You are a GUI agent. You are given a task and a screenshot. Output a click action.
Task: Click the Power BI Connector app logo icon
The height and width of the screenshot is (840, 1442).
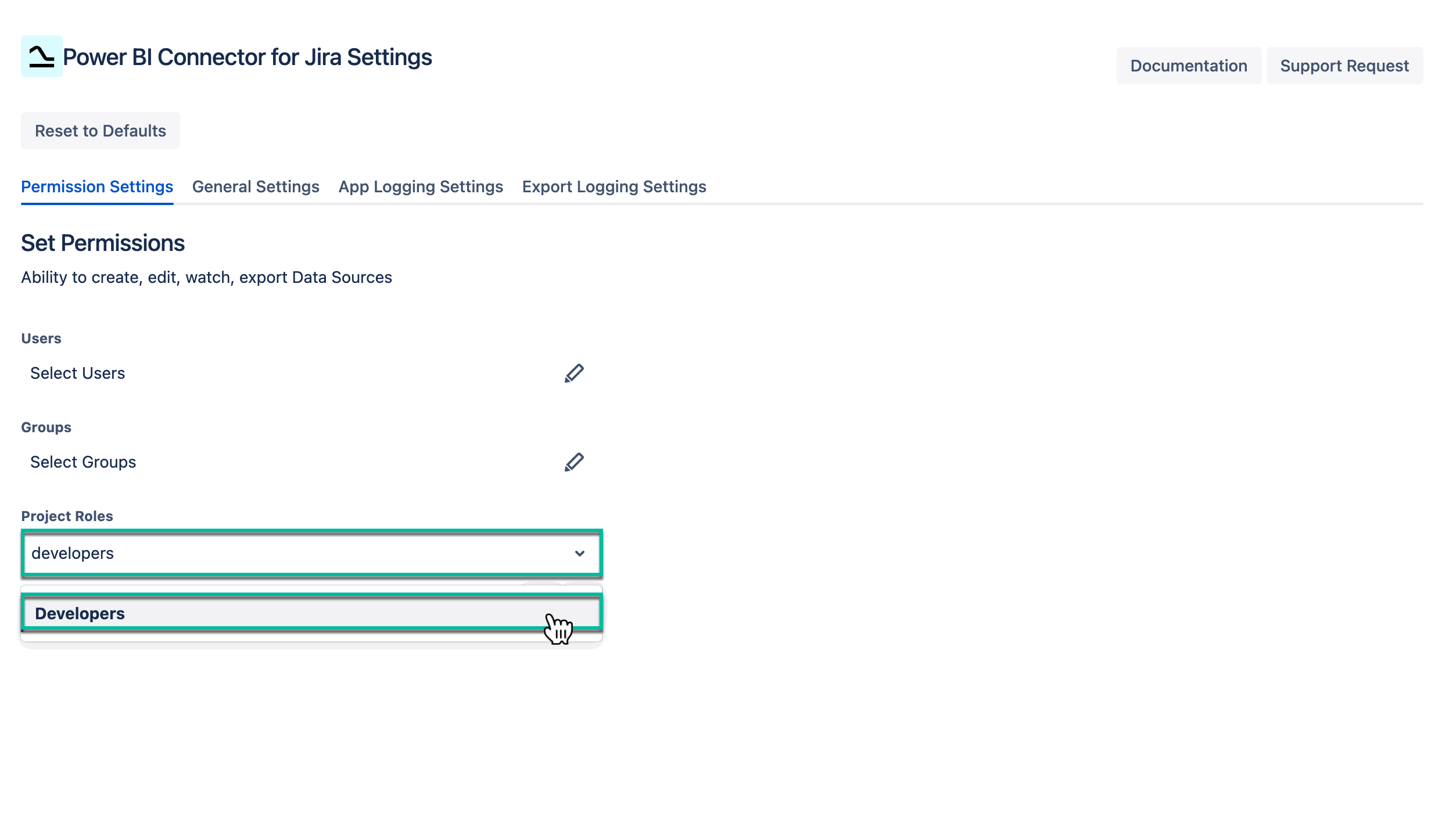click(41, 57)
